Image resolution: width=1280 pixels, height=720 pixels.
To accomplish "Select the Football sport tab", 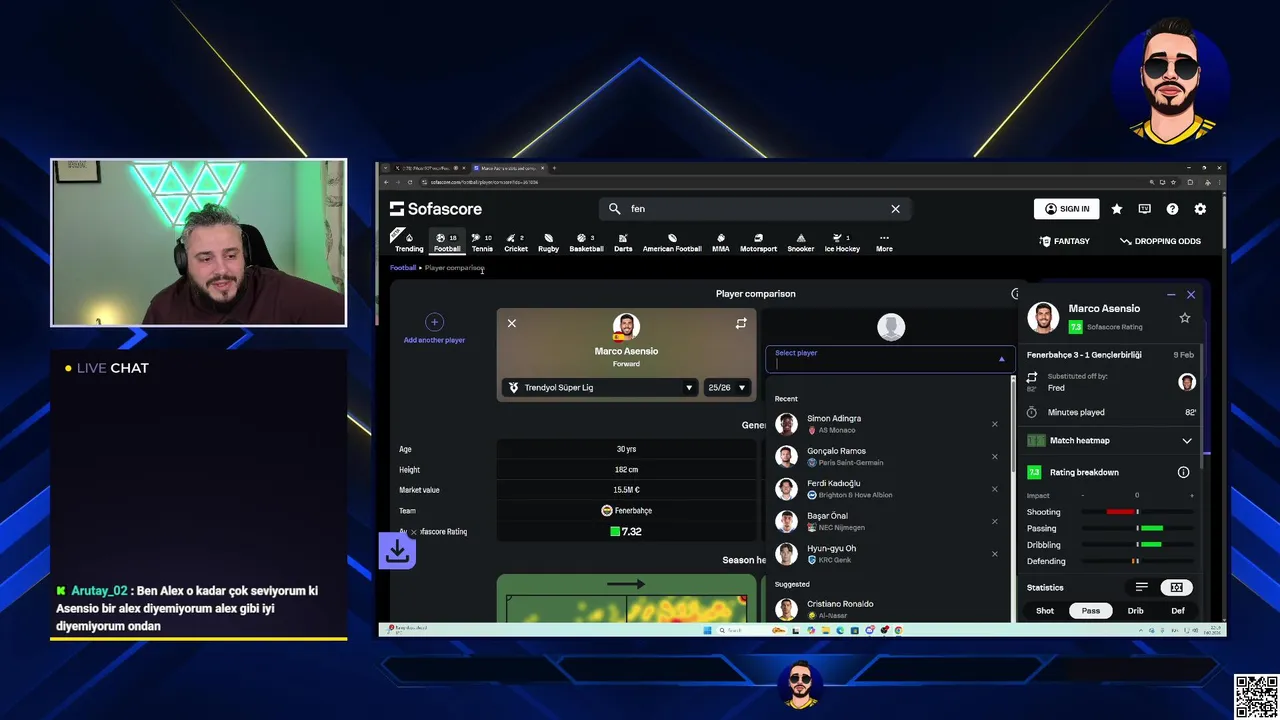I will [x=447, y=242].
